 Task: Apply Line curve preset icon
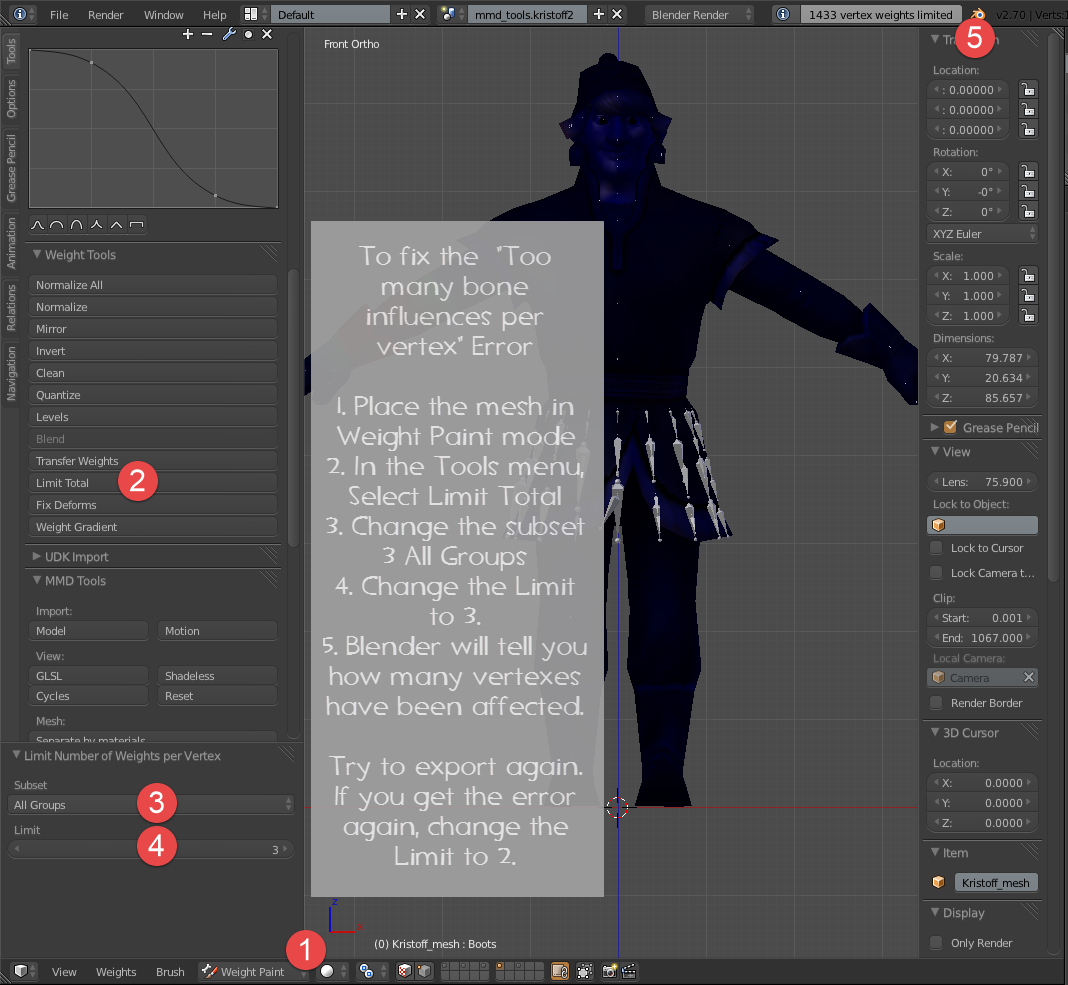click(116, 225)
